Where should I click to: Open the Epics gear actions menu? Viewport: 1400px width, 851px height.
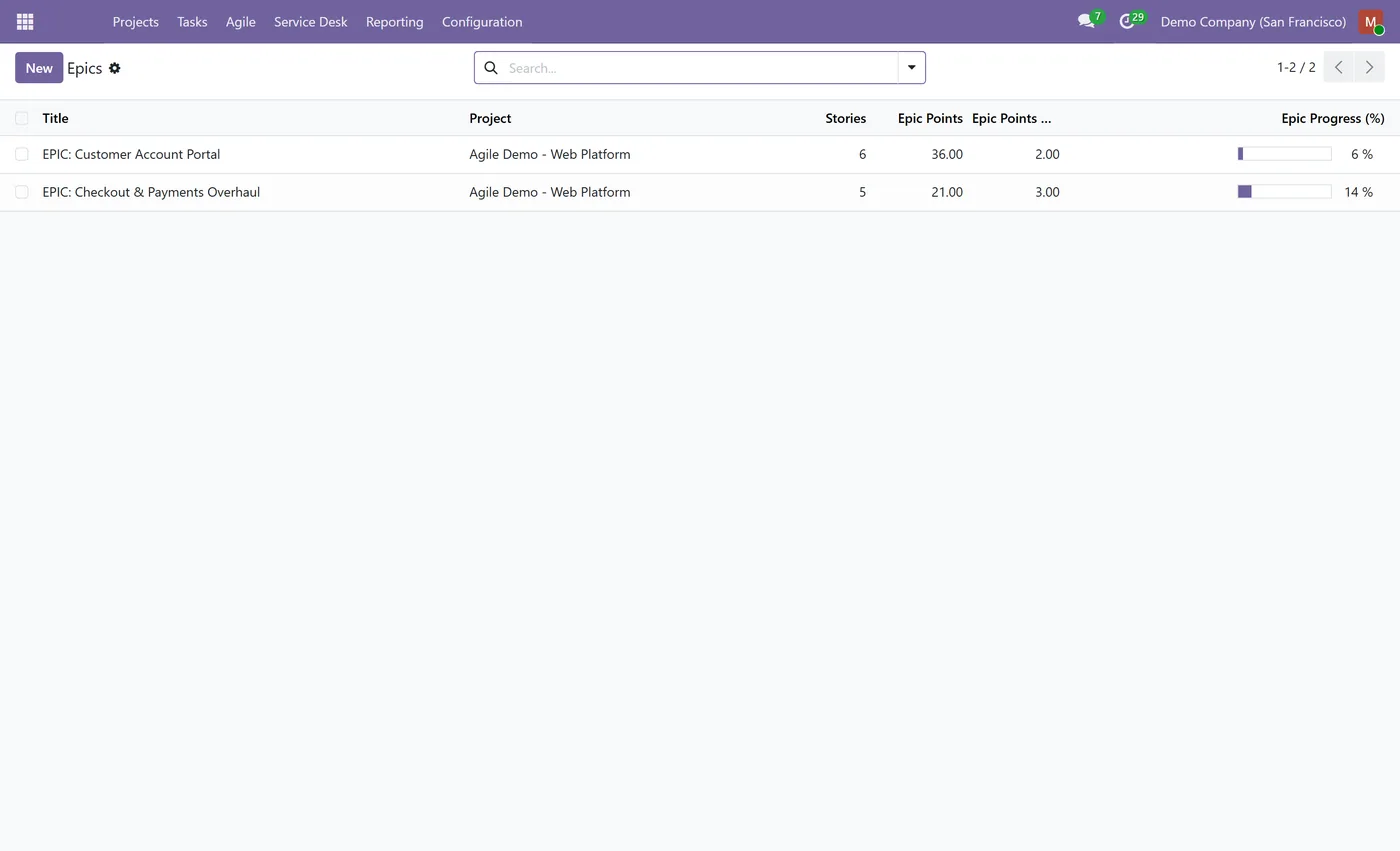click(115, 68)
